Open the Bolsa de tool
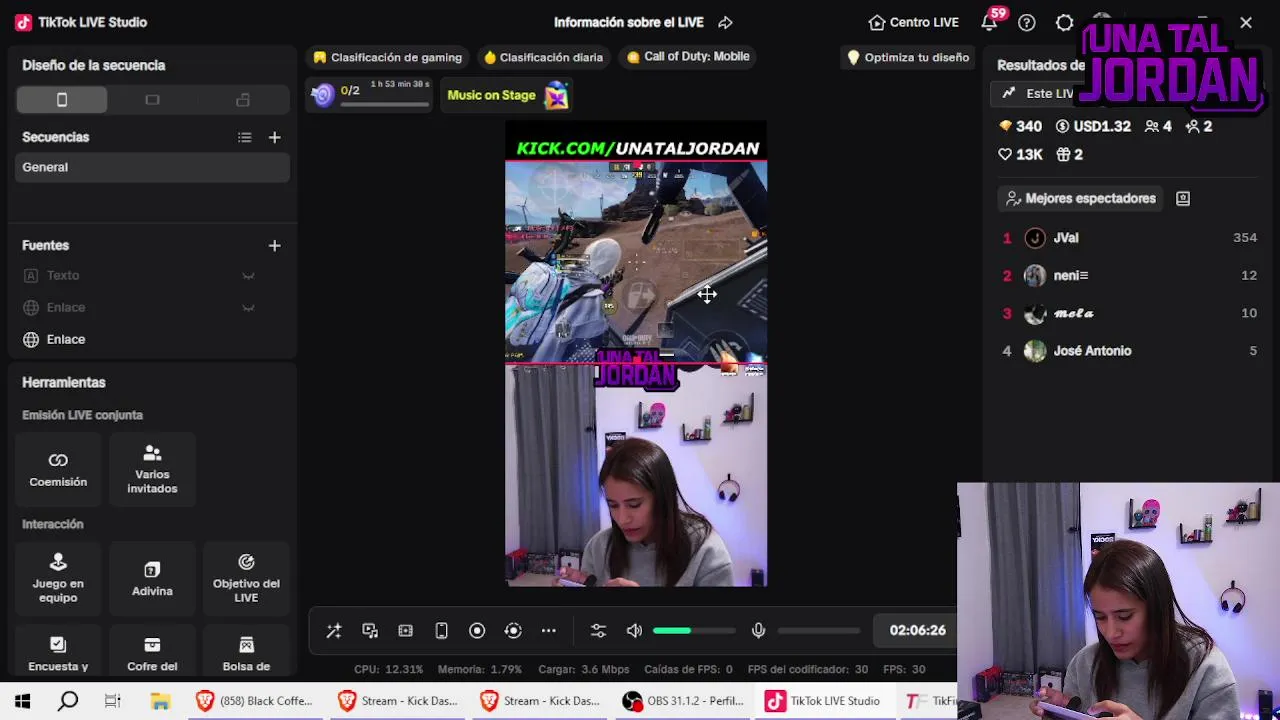 point(246,653)
